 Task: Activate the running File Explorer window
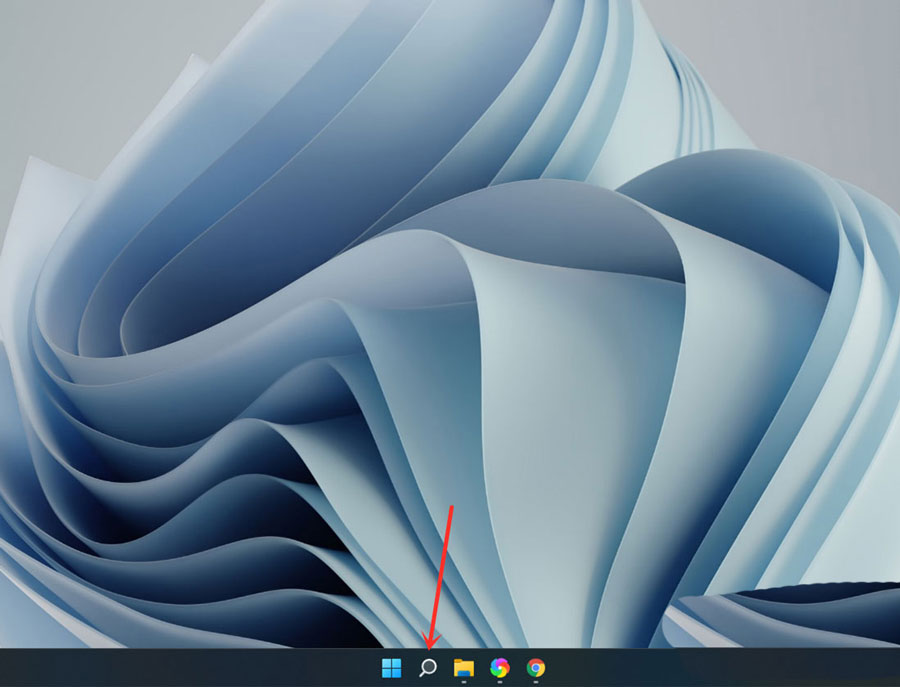(463, 667)
